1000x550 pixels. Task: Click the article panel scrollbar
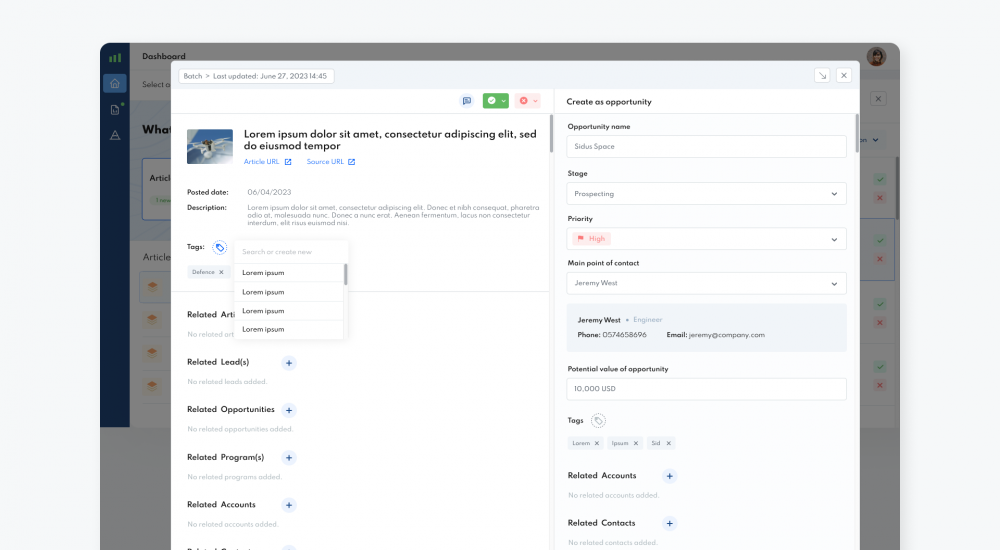tap(551, 133)
